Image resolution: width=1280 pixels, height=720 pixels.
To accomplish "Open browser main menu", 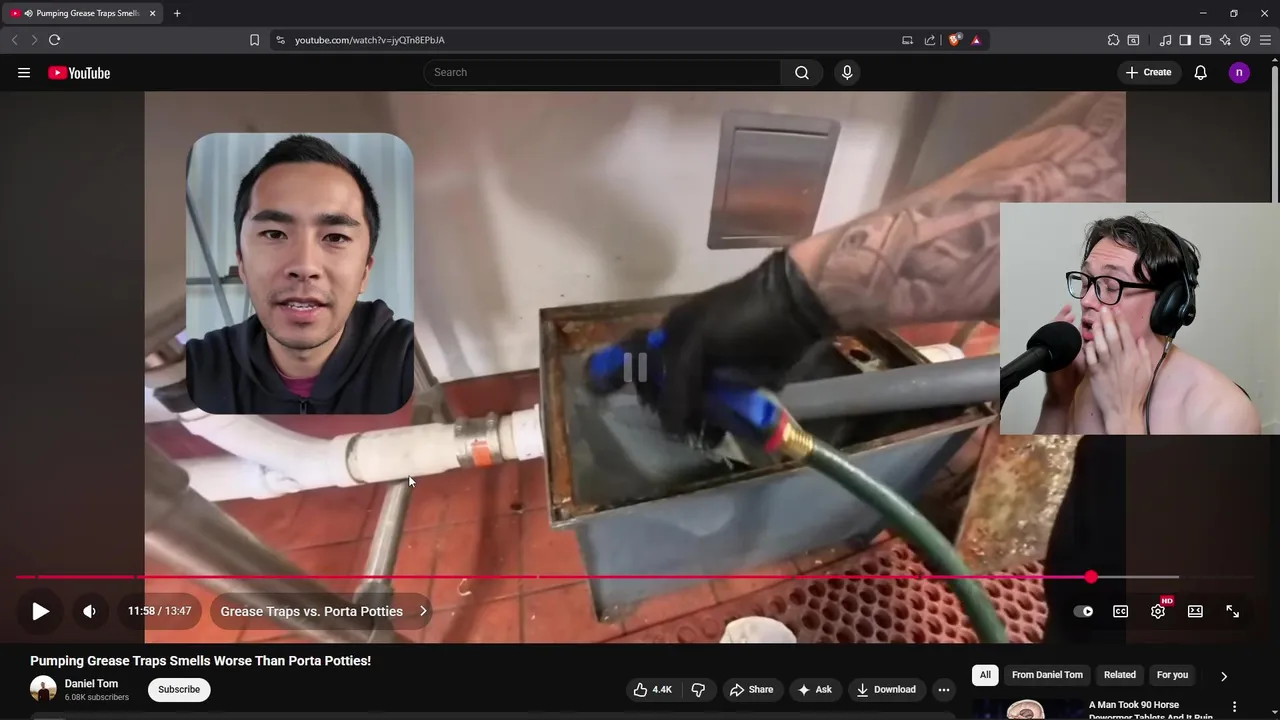I will [x=1265, y=40].
